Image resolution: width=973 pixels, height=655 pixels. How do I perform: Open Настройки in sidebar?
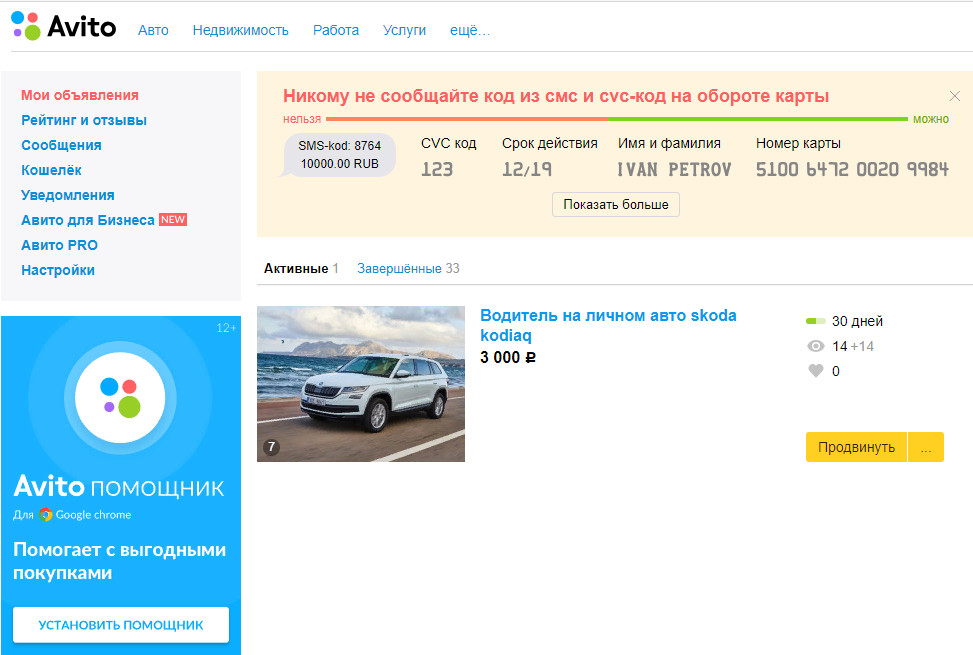(x=58, y=270)
